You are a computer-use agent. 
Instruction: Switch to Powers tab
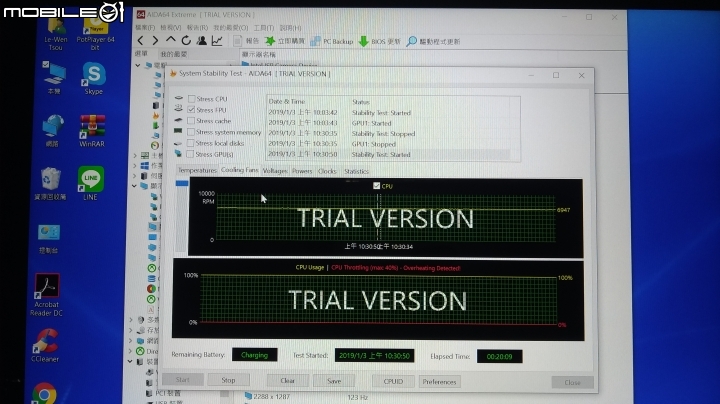302,171
